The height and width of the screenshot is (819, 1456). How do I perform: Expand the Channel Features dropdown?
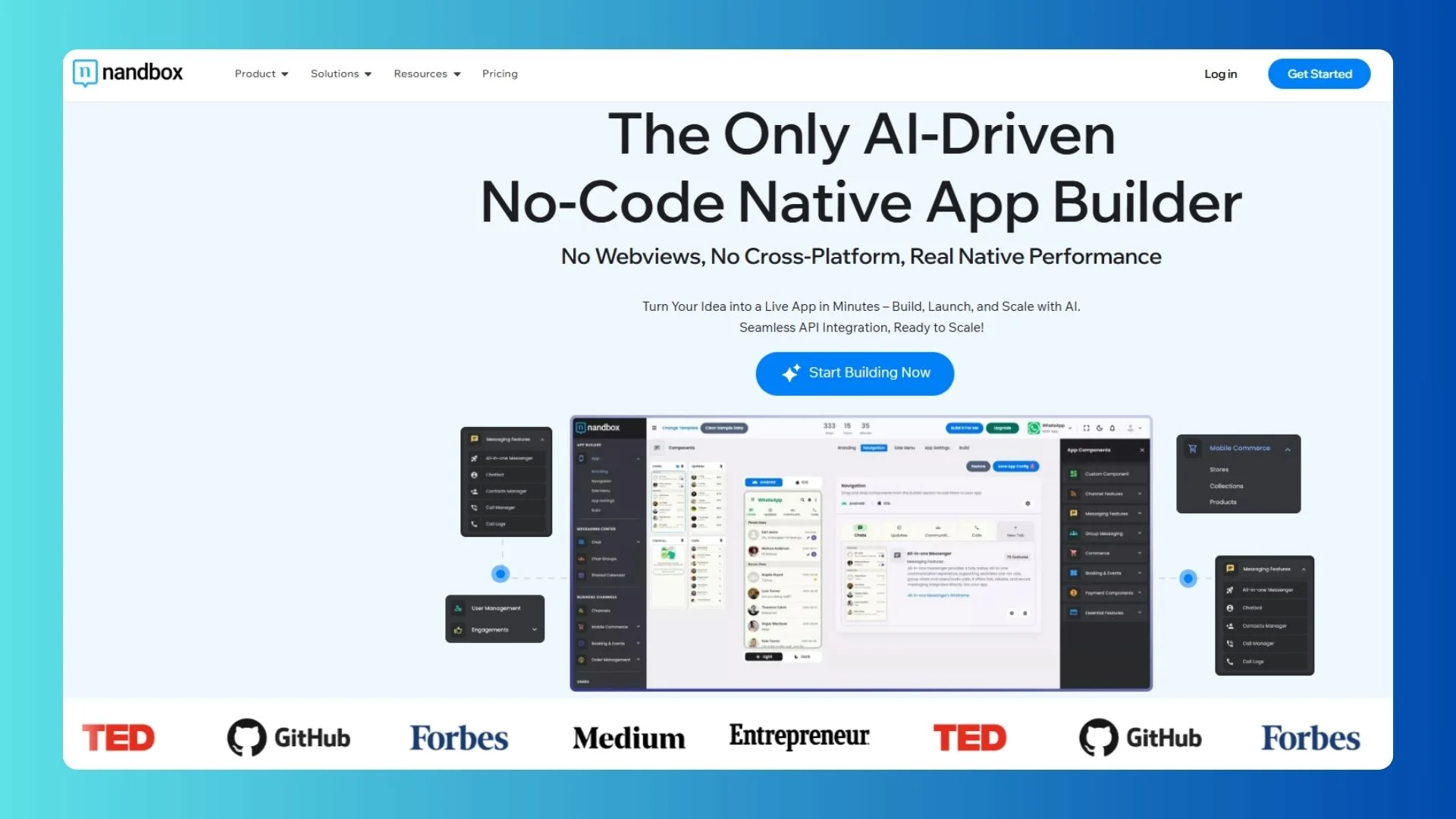point(1139,494)
